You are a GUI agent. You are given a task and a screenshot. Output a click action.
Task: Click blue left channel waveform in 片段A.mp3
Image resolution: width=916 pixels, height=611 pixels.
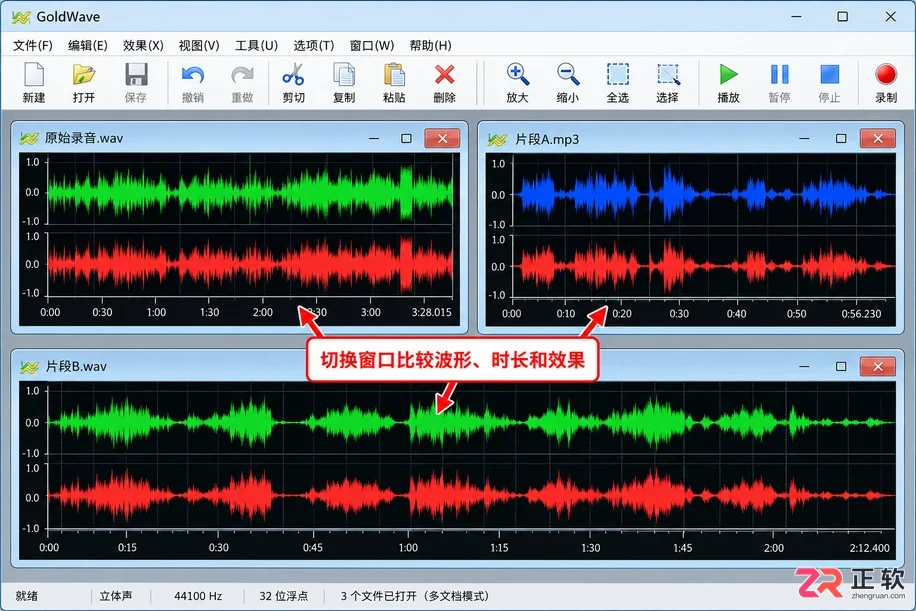(704, 195)
